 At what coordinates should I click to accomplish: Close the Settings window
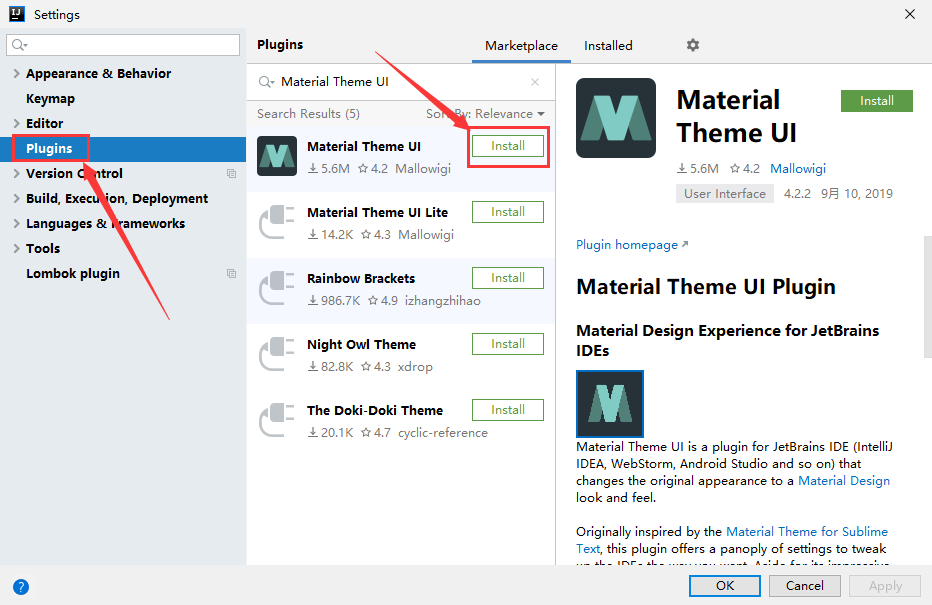(909, 14)
